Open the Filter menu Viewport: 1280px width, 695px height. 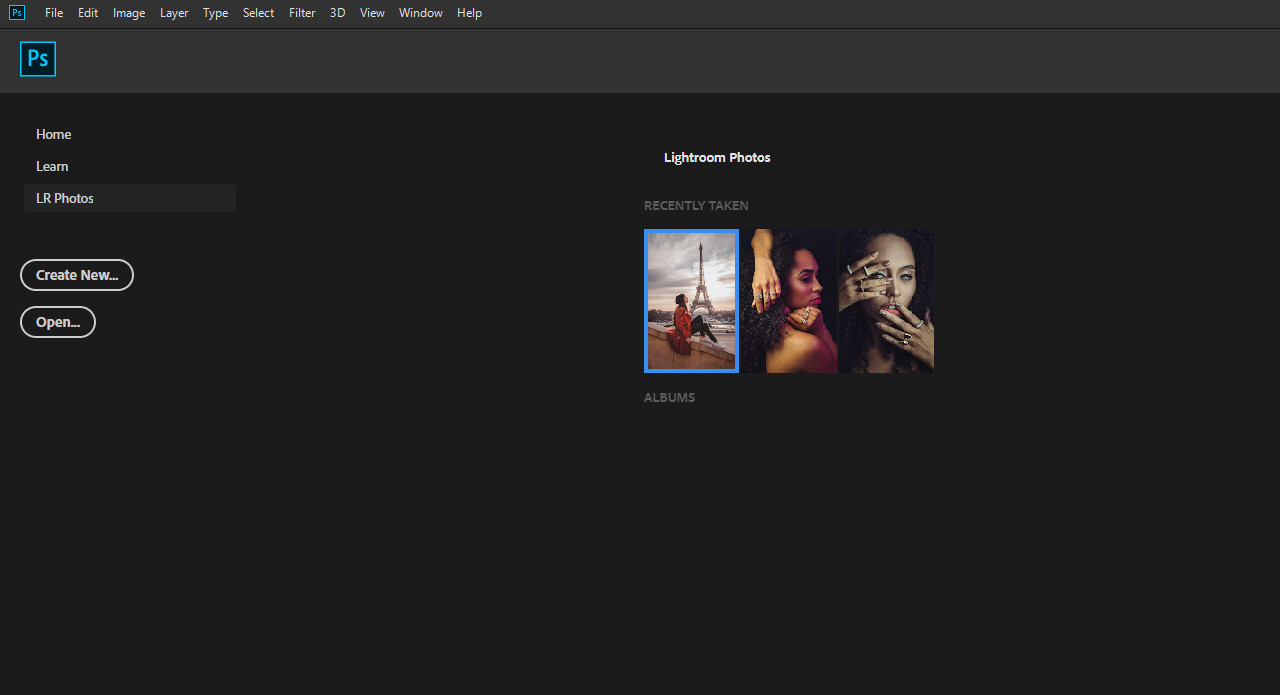pos(302,13)
